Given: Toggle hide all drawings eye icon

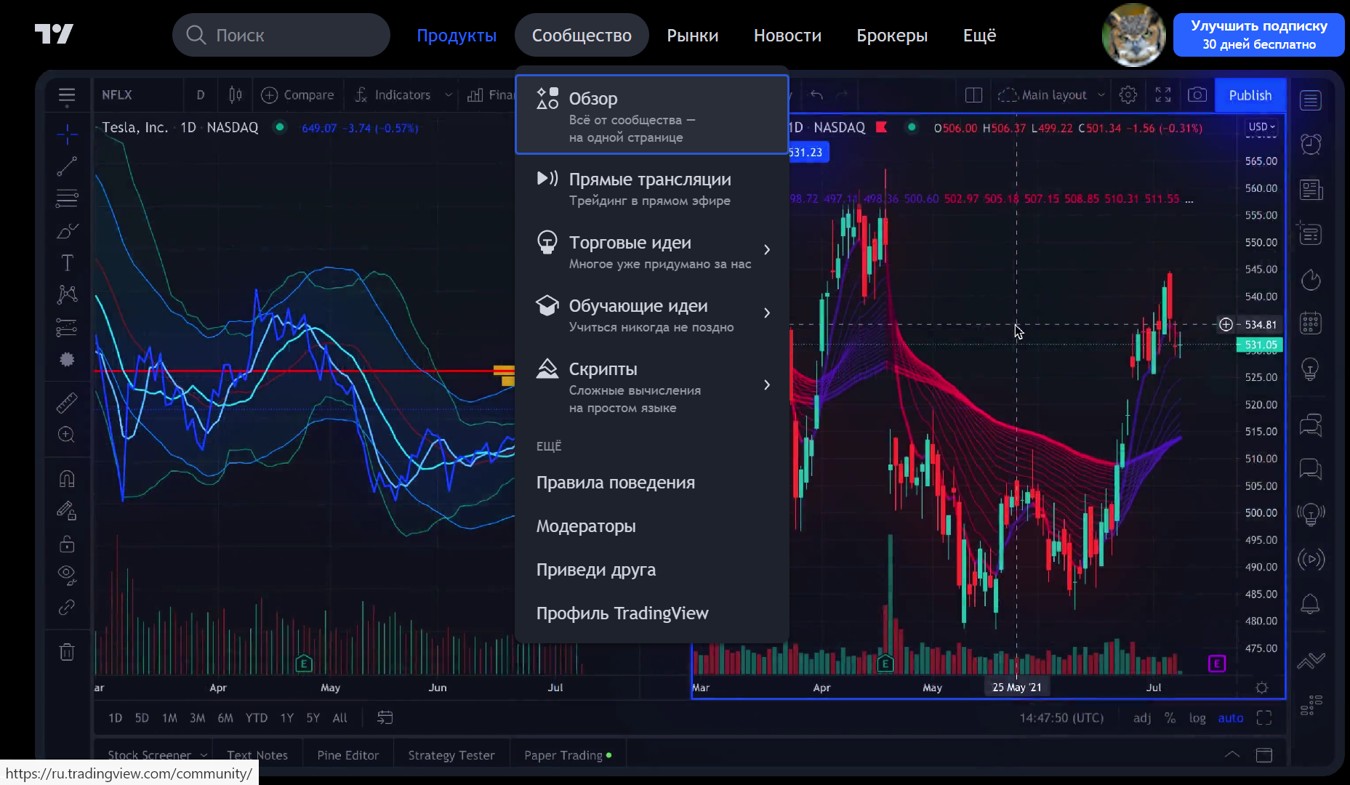Looking at the screenshot, I should pos(67,574).
